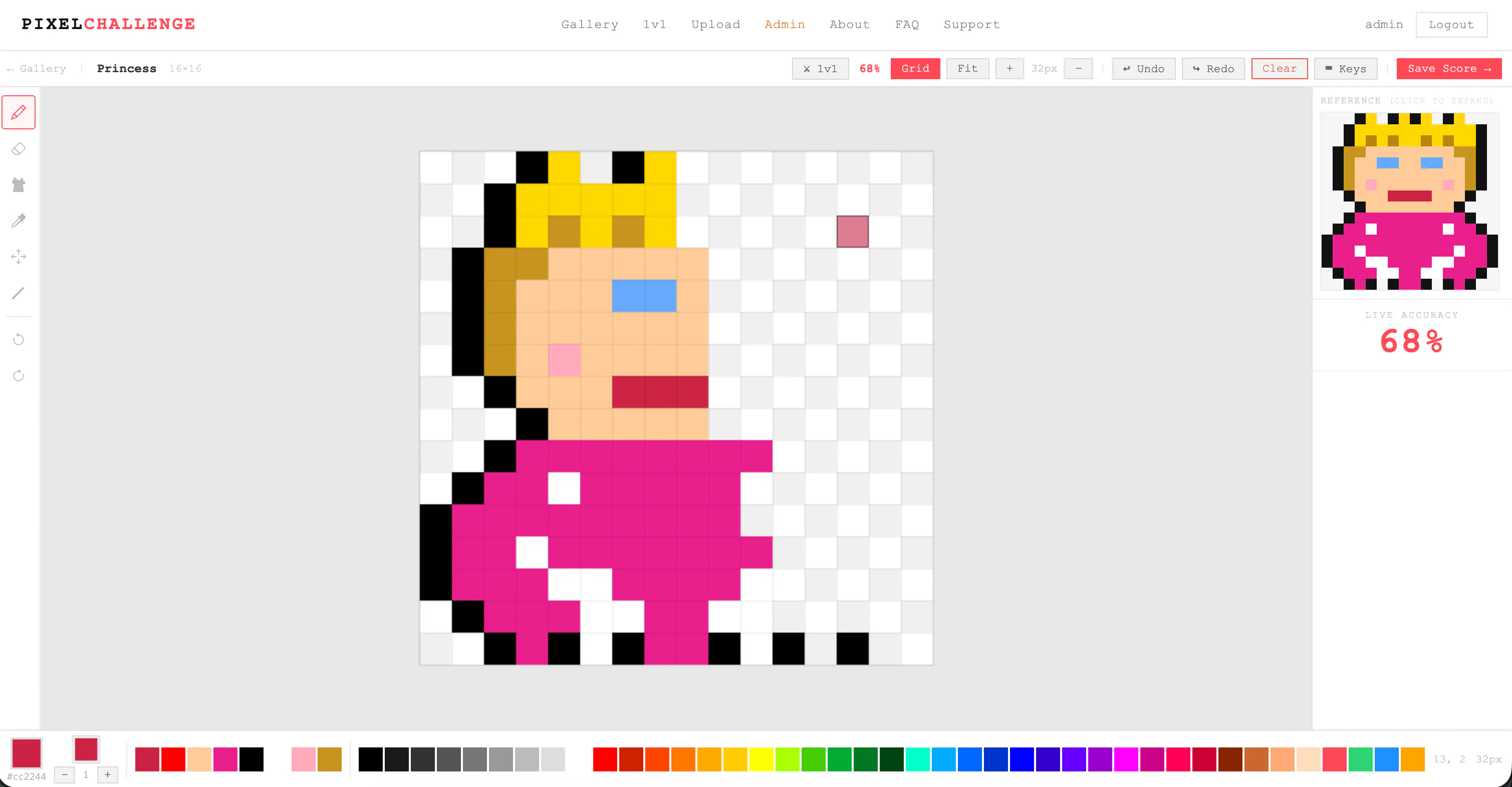This screenshot has width=1512, height=787.
Task: Toggle the Grid overlay
Action: pos(915,69)
